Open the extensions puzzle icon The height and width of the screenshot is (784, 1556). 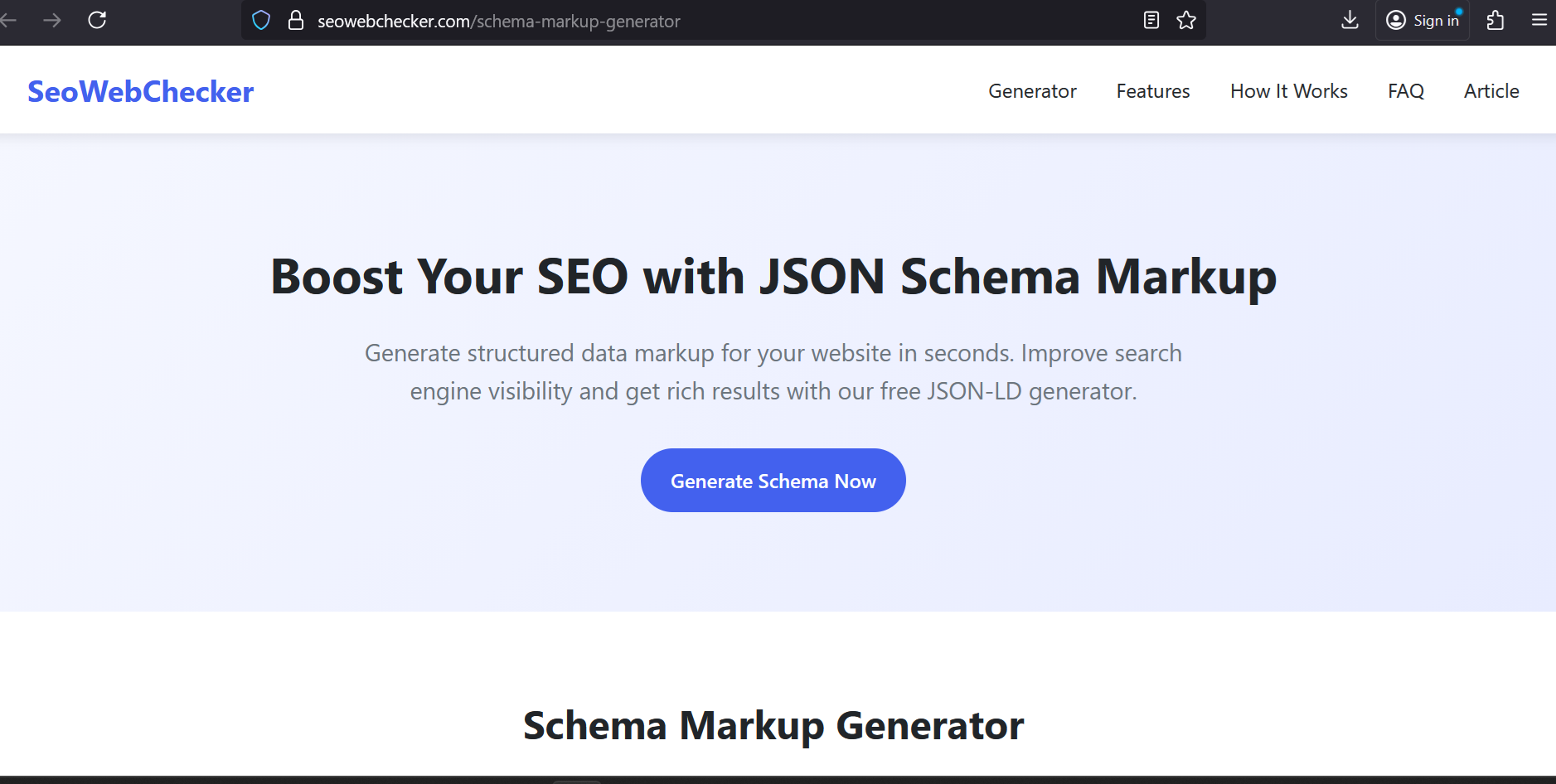pos(1495,20)
